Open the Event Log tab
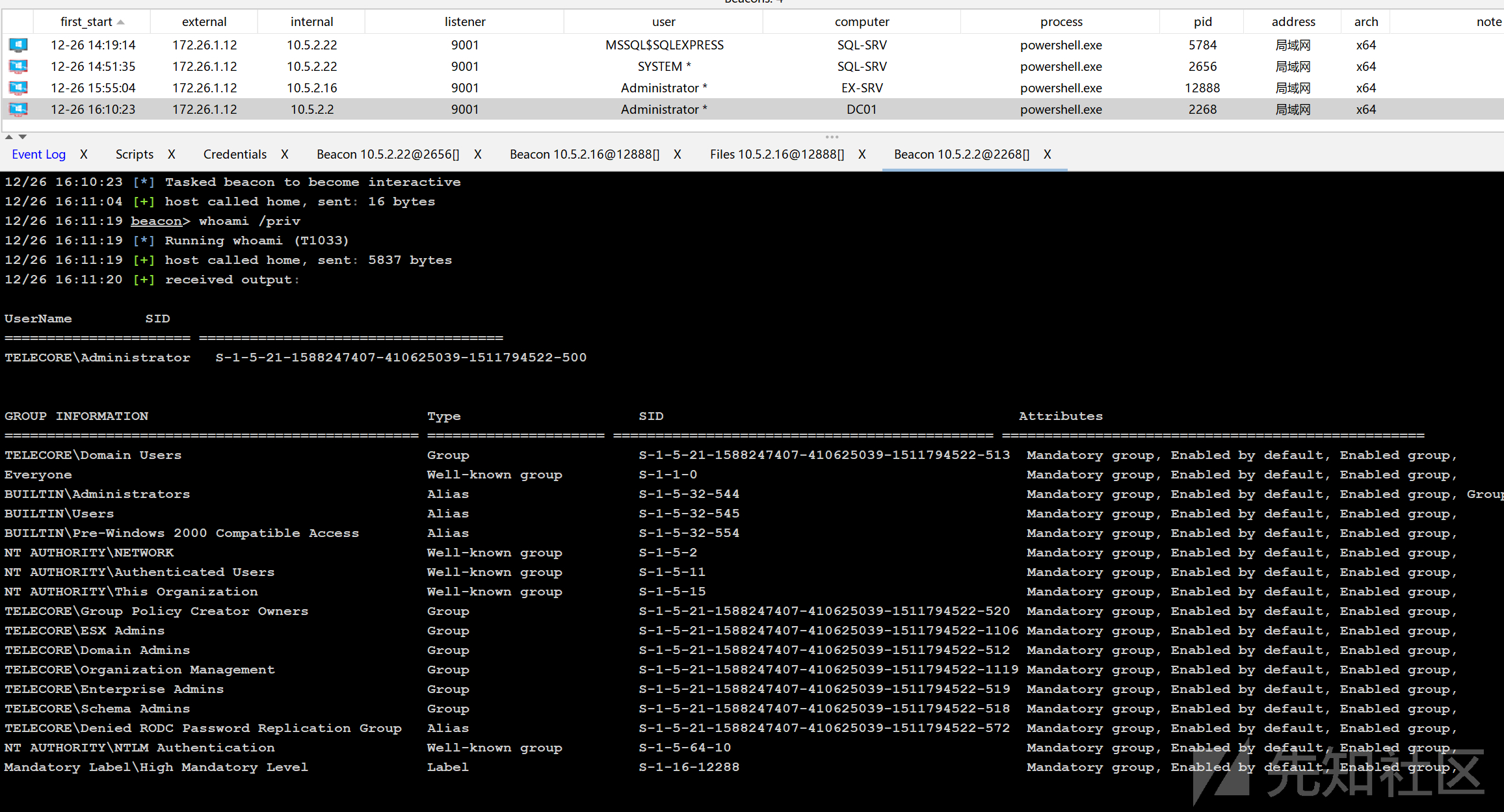1504x812 pixels. point(38,154)
